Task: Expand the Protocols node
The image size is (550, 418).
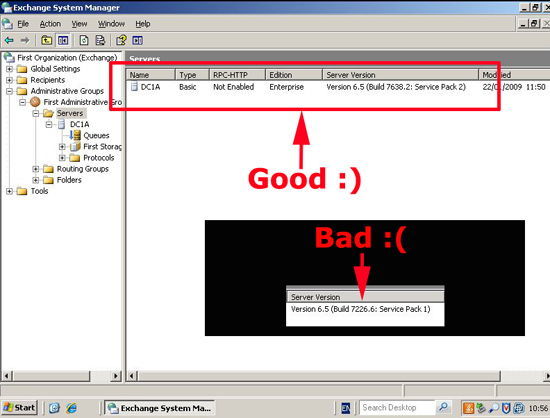Action: (62, 158)
